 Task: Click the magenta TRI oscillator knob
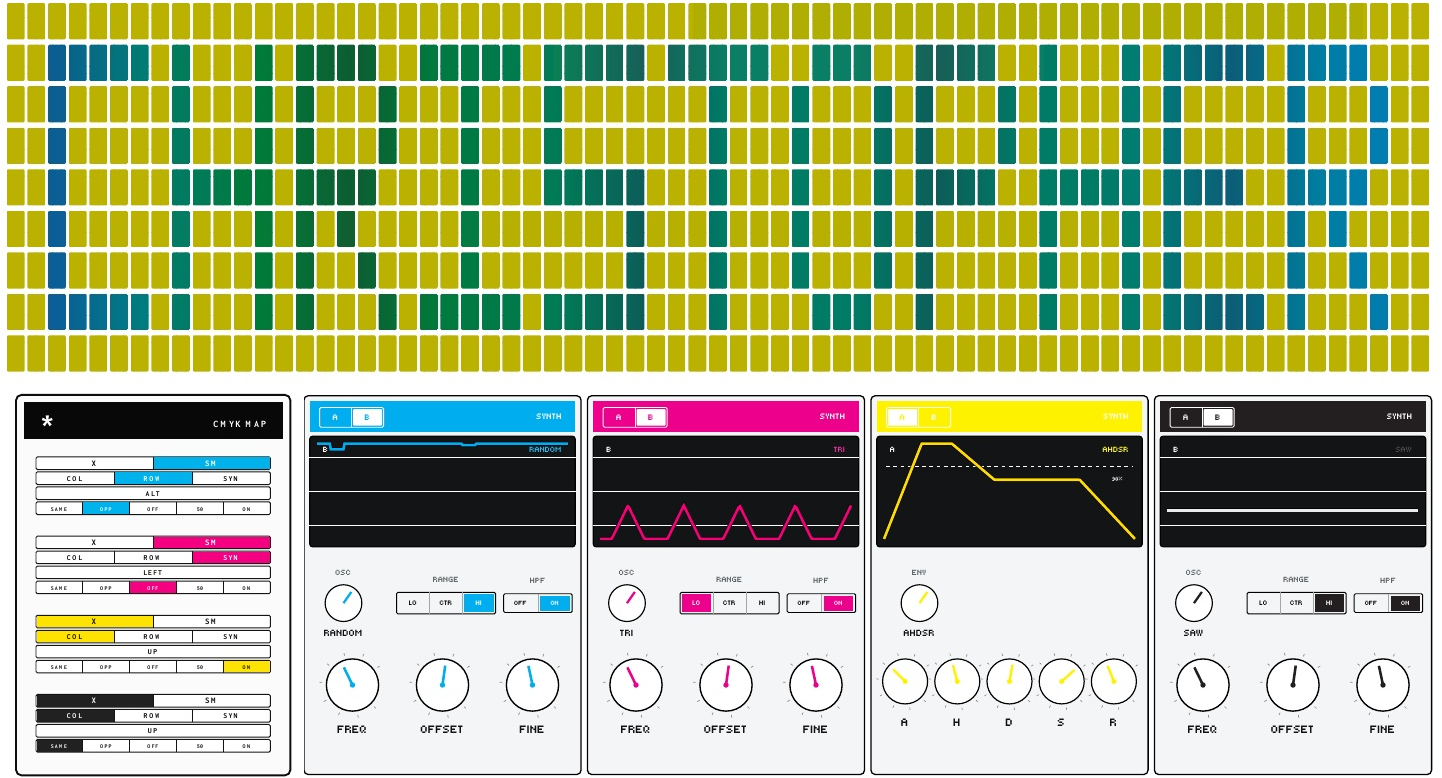(627, 603)
